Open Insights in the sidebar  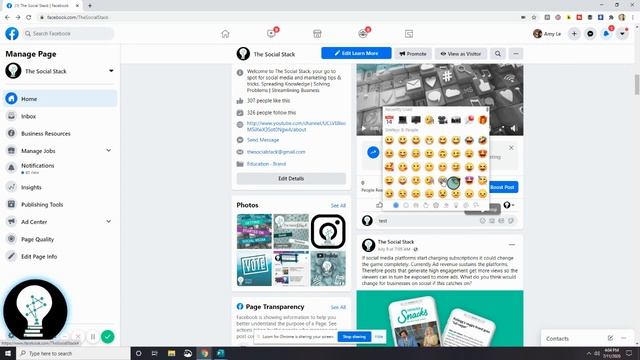tap(60, 187)
